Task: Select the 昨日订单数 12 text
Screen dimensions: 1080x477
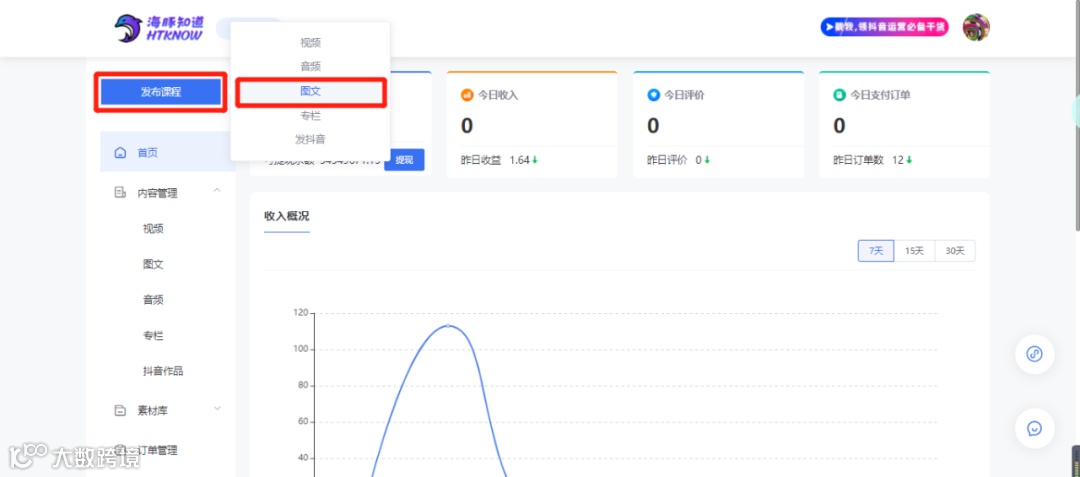Action: click(869, 160)
